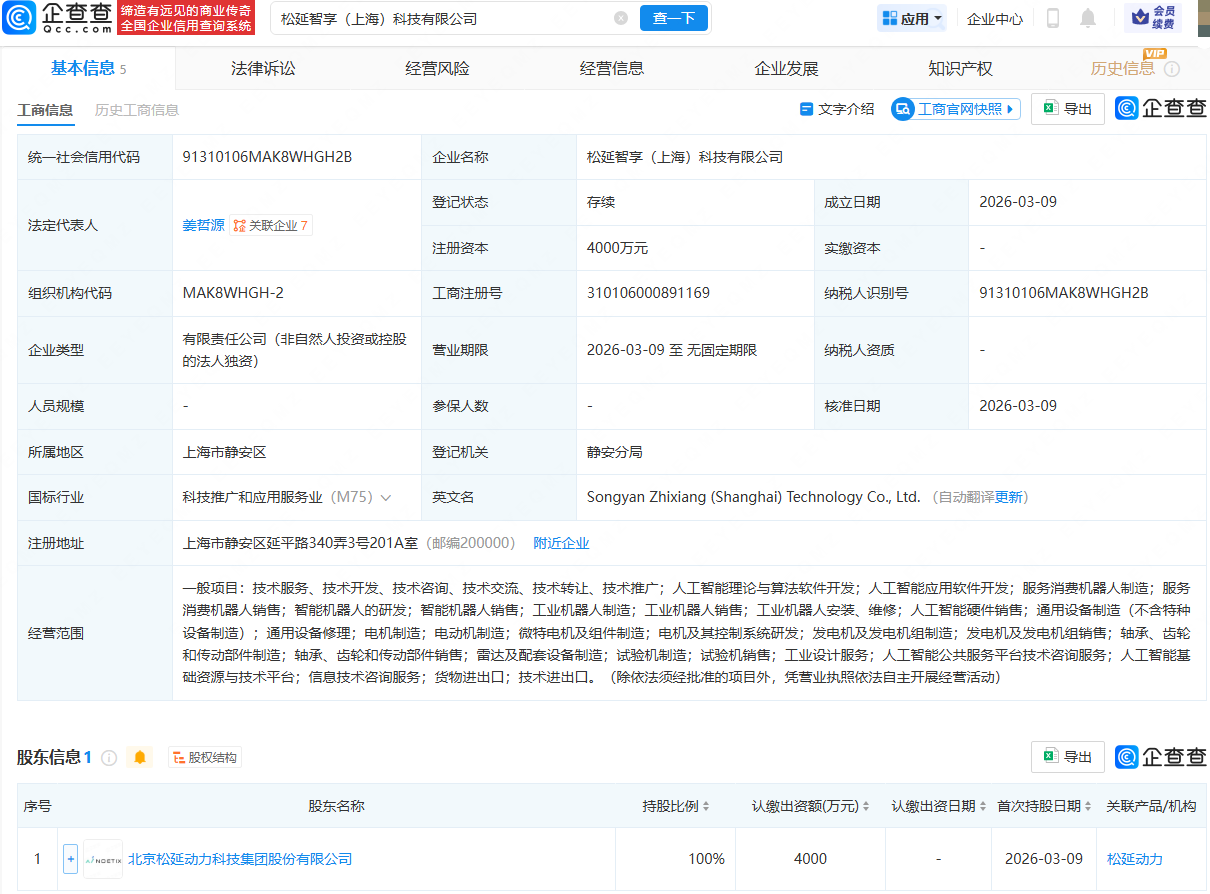This screenshot has width=1210, height=894.
Task: Click inside the company name search field
Action: pyautogui.click(x=400, y=18)
